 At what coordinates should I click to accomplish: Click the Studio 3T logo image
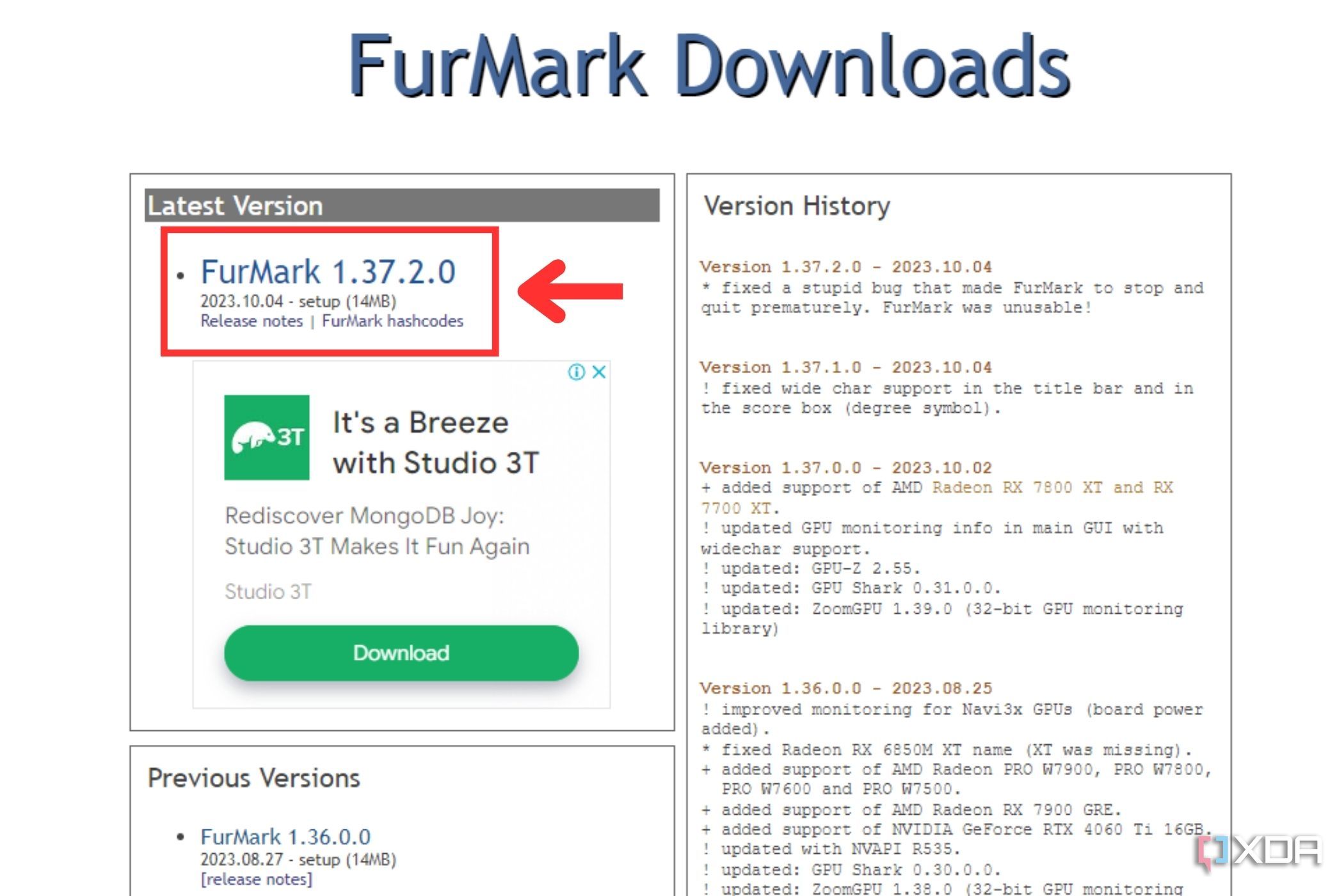pos(267,438)
